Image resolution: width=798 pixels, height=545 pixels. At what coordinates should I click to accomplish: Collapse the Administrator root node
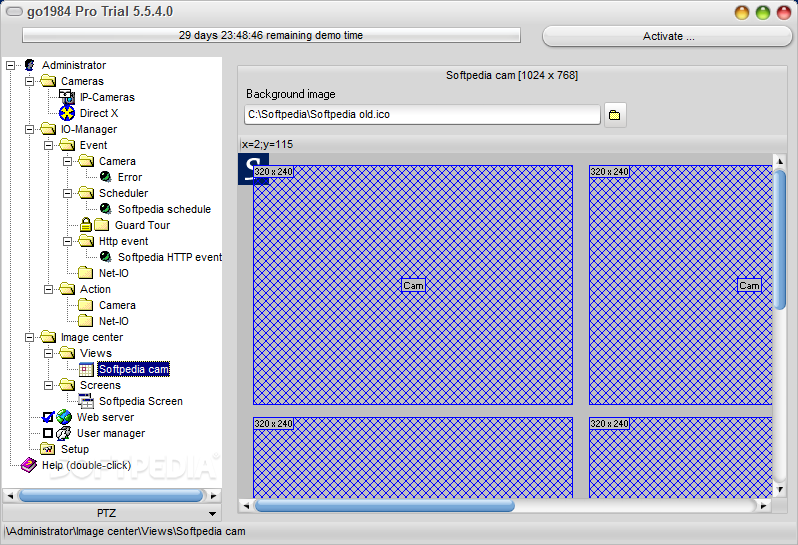click(10, 65)
